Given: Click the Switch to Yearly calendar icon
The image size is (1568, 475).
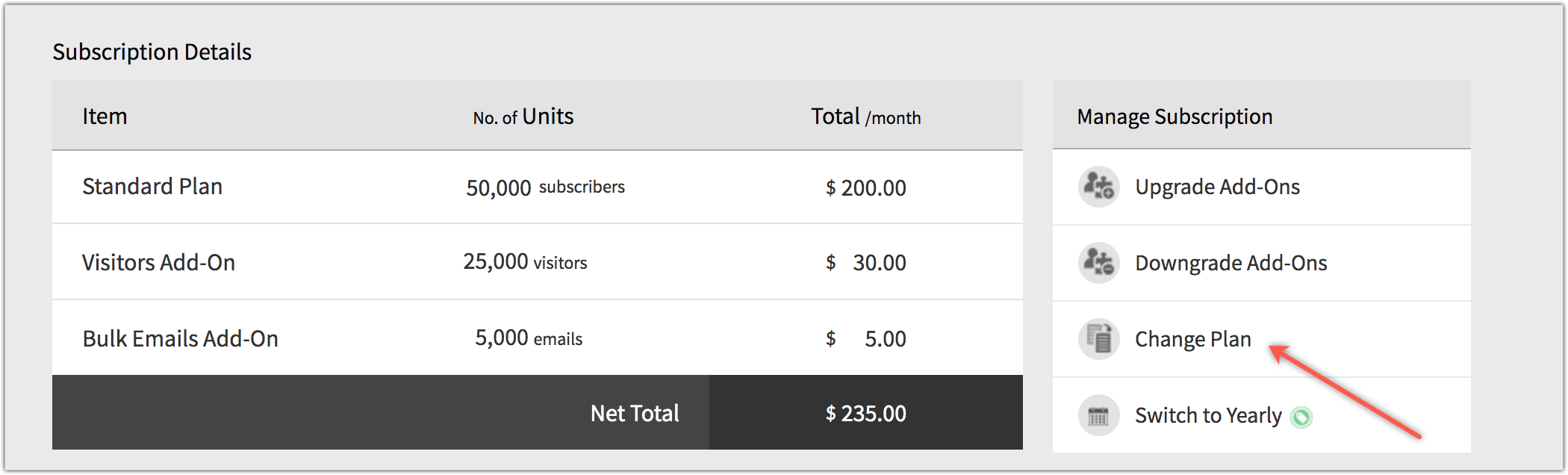Looking at the screenshot, I should pyautogui.click(x=1098, y=415).
